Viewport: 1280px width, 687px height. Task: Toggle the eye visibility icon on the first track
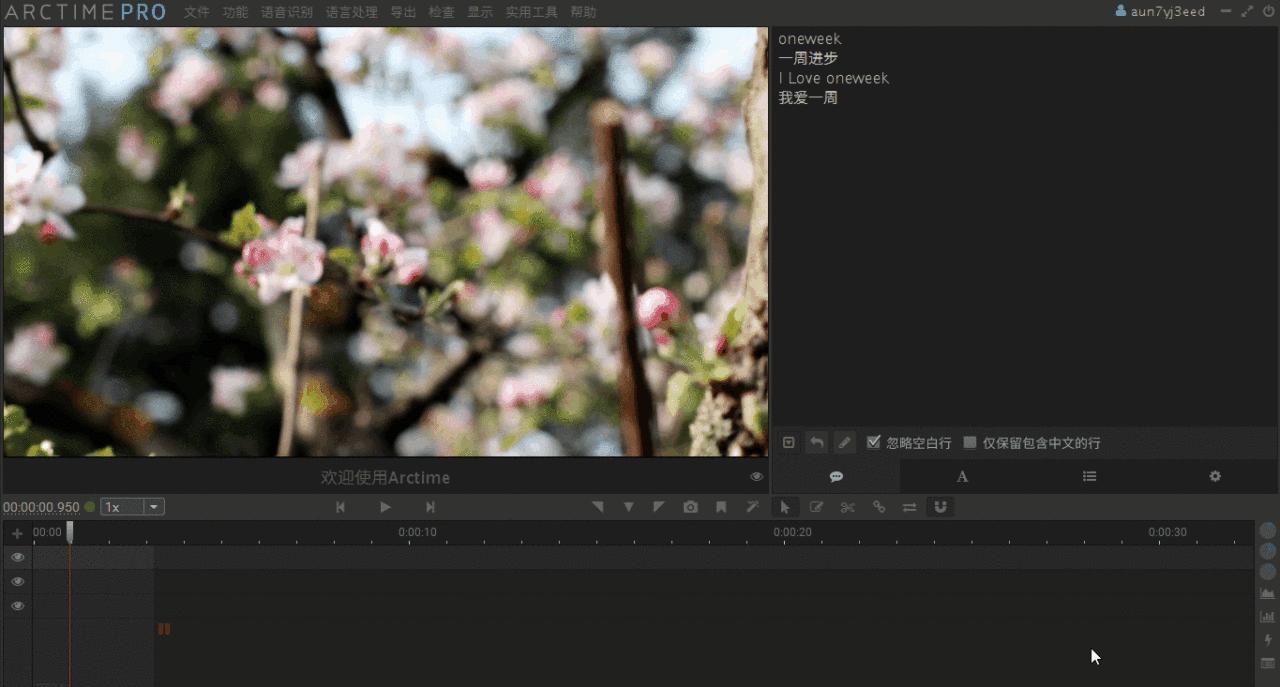pyautogui.click(x=16, y=556)
